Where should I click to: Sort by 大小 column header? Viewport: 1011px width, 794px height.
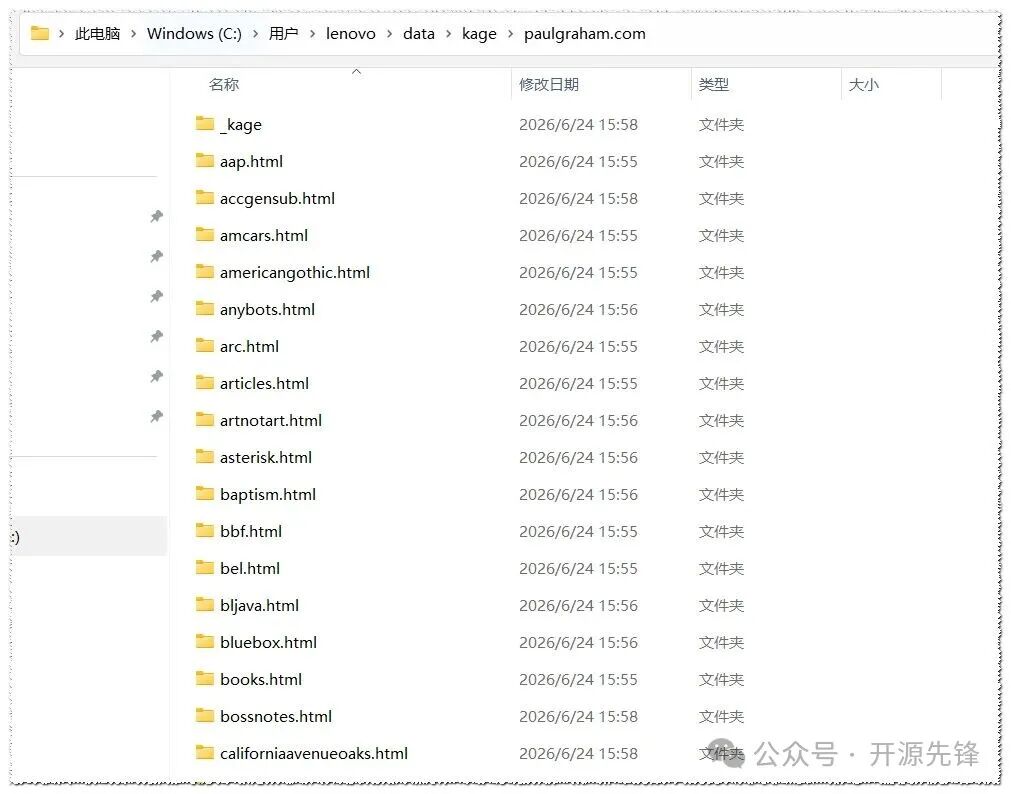pyautogui.click(x=864, y=84)
